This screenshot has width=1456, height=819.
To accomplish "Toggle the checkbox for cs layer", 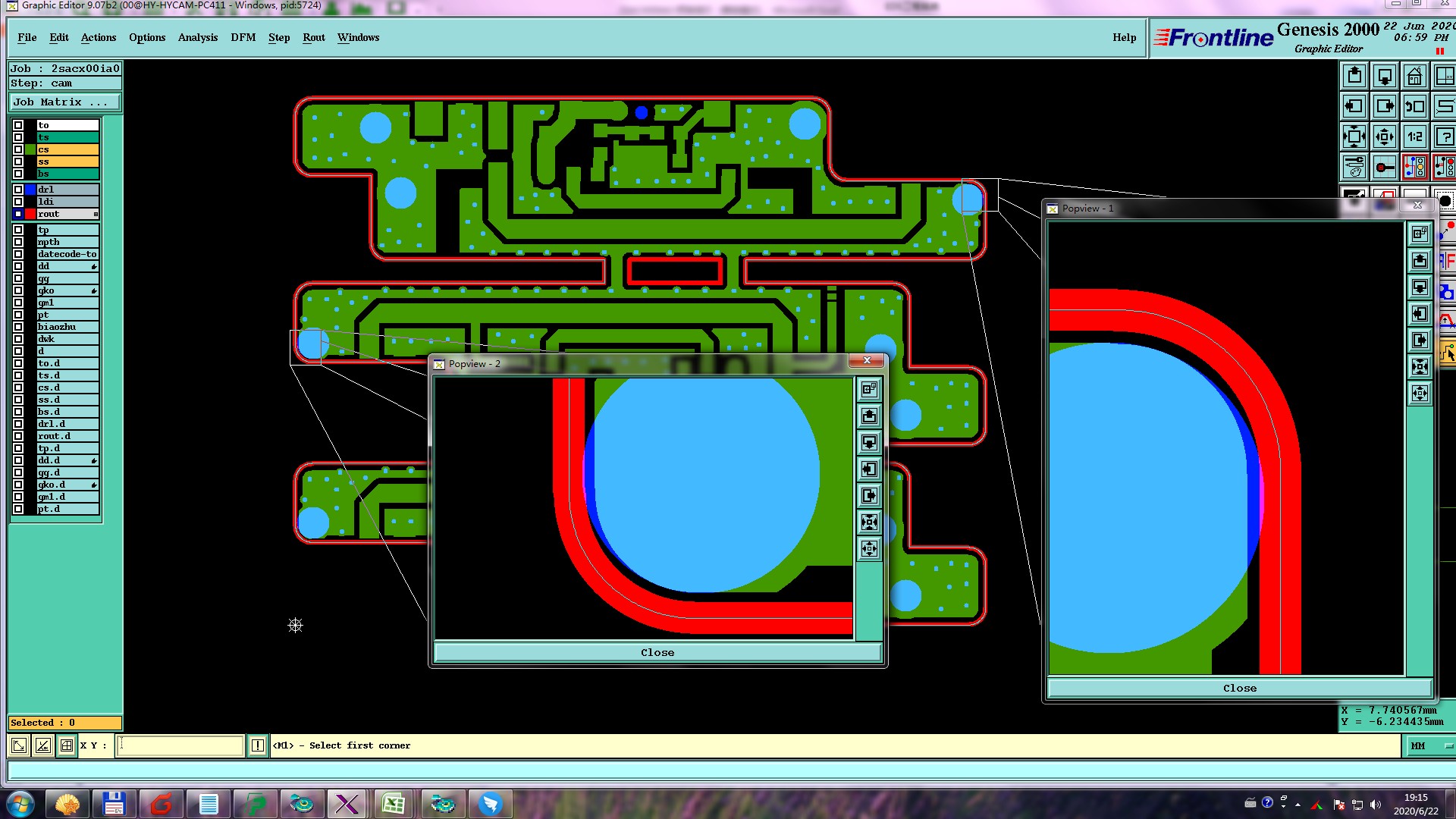I will (x=18, y=149).
